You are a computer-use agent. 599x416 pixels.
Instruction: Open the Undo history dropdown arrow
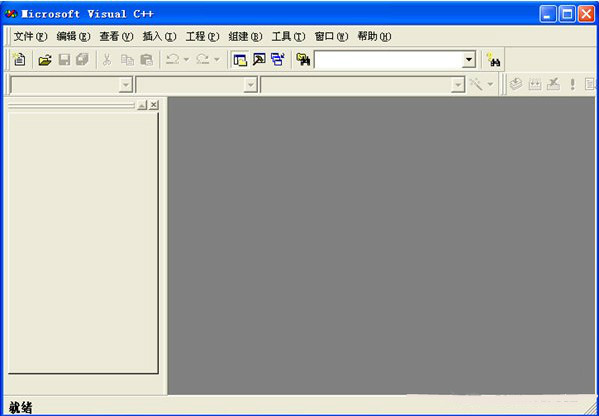tap(186, 60)
